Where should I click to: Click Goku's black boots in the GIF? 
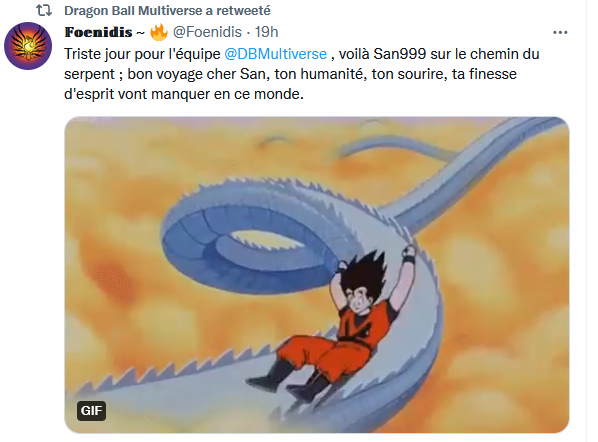pos(290,381)
